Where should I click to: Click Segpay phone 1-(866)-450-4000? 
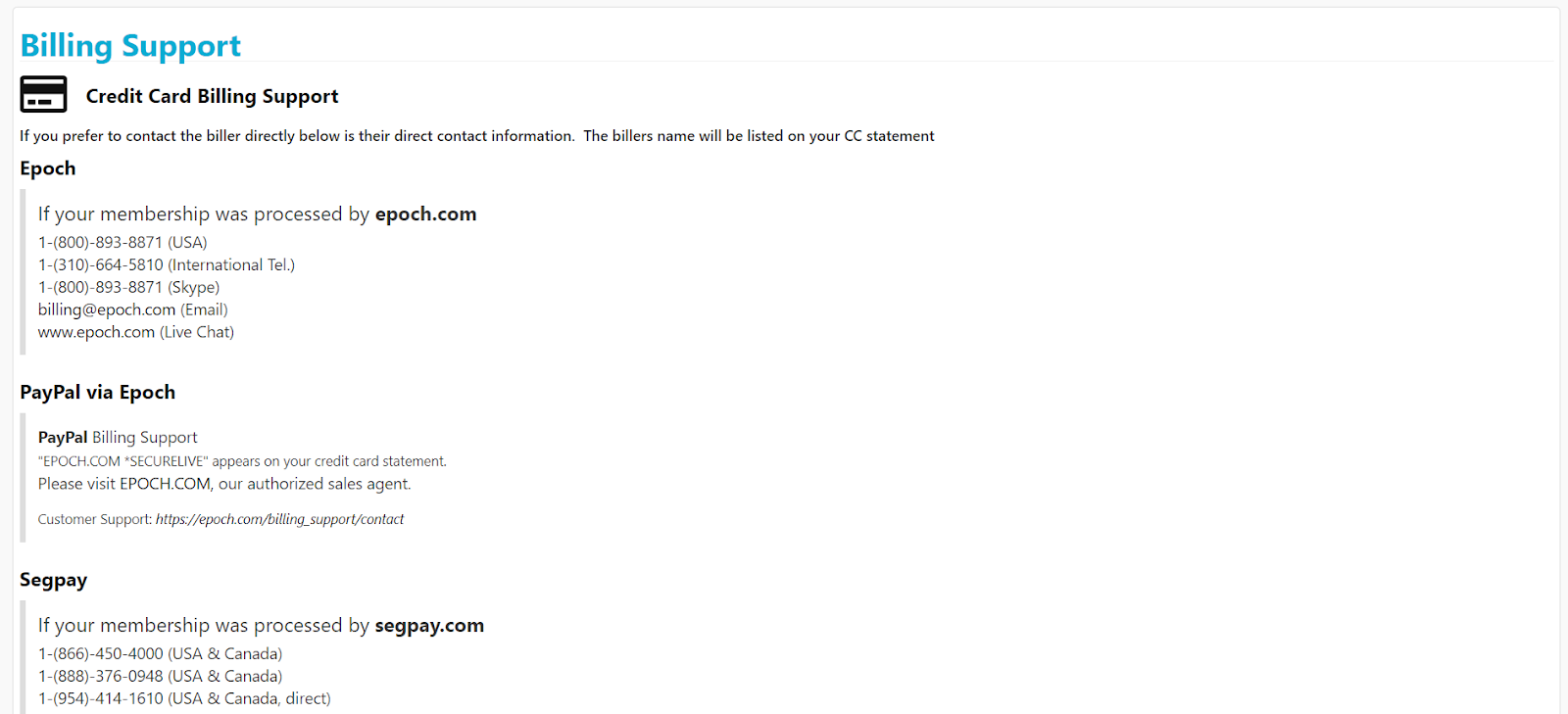(x=101, y=653)
